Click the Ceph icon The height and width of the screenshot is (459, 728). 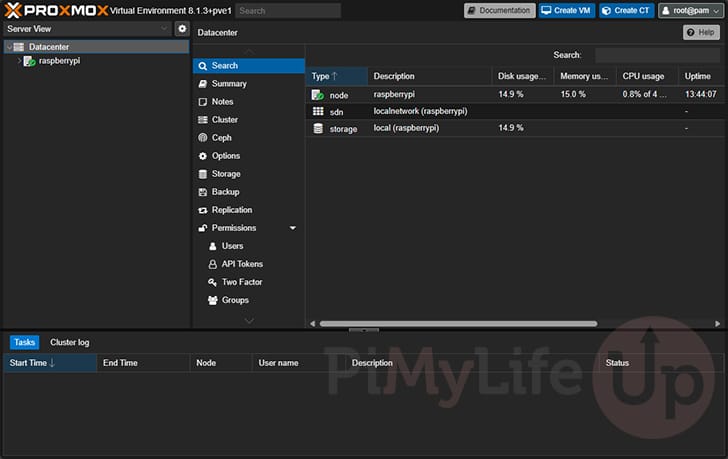[202, 138]
